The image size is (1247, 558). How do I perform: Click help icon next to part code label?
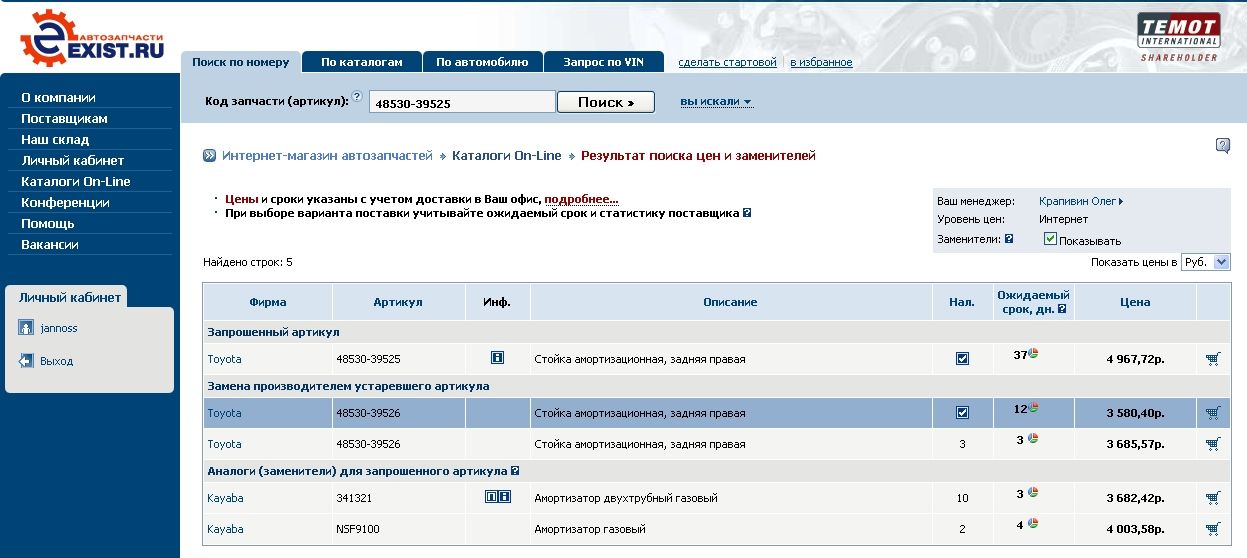pos(357,97)
